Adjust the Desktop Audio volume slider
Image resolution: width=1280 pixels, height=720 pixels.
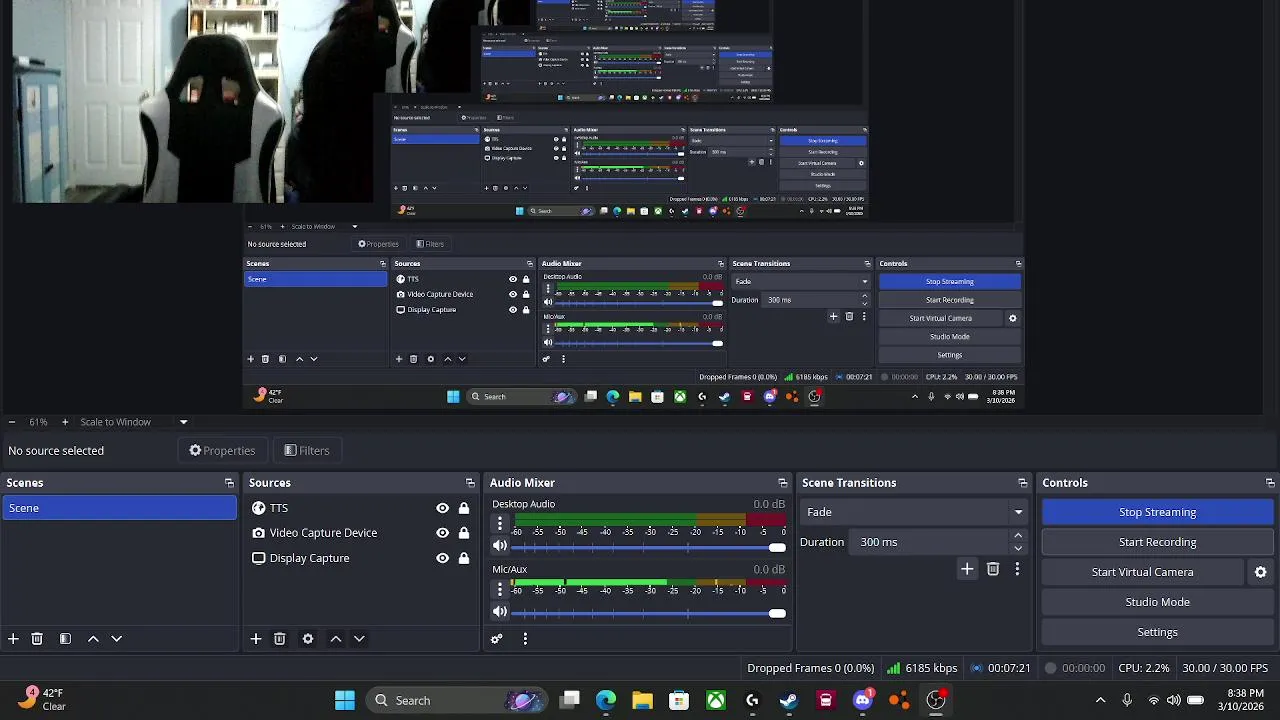click(649, 547)
